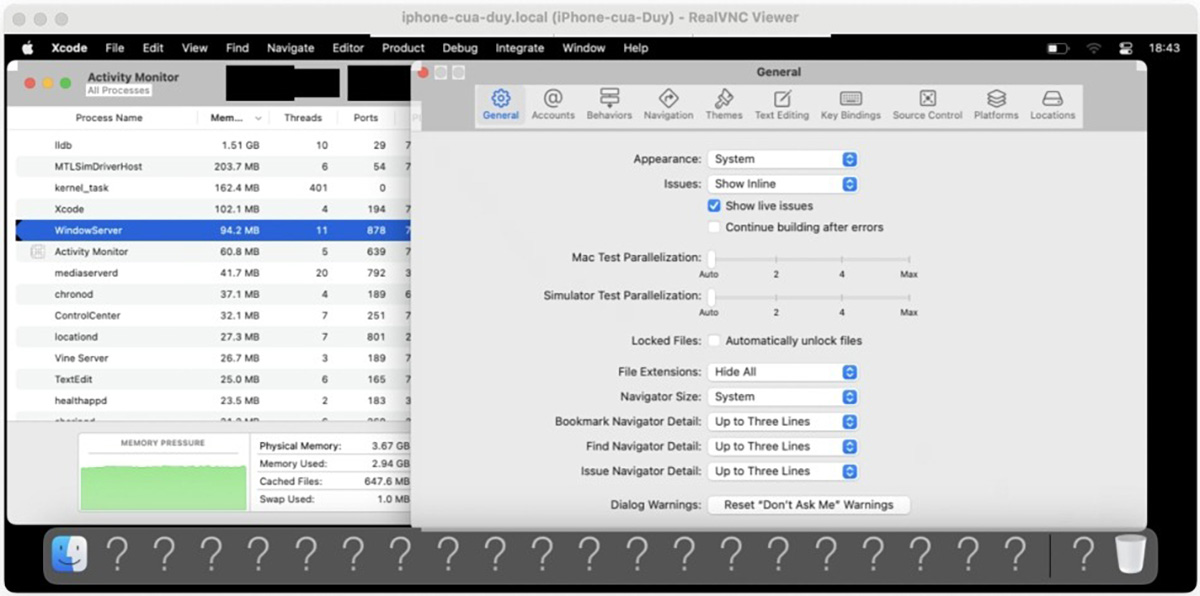Click the Ports column header
Screen dimensions: 1200x596
pos(366,118)
